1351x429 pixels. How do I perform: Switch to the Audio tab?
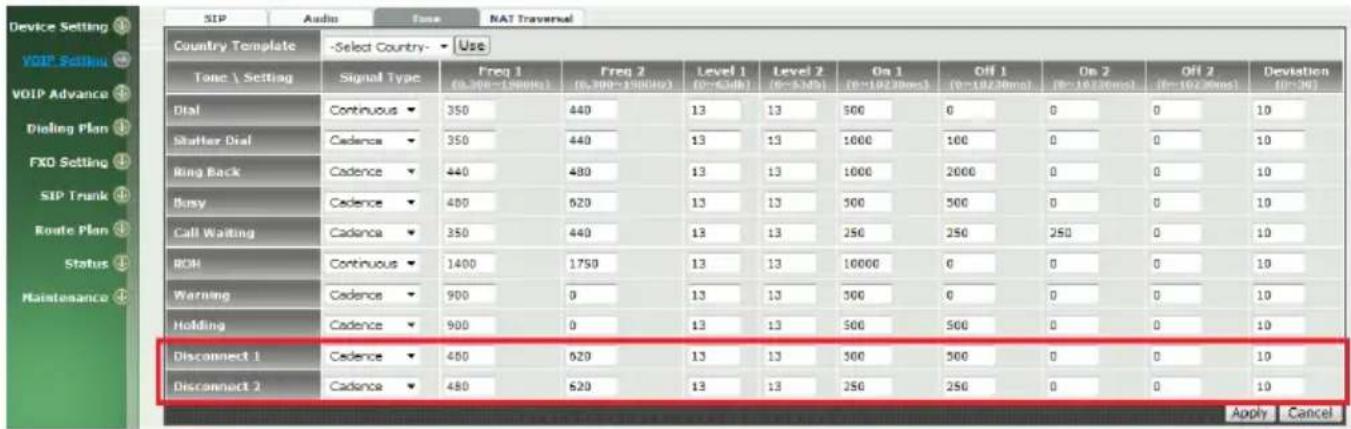pyautogui.click(x=322, y=17)
